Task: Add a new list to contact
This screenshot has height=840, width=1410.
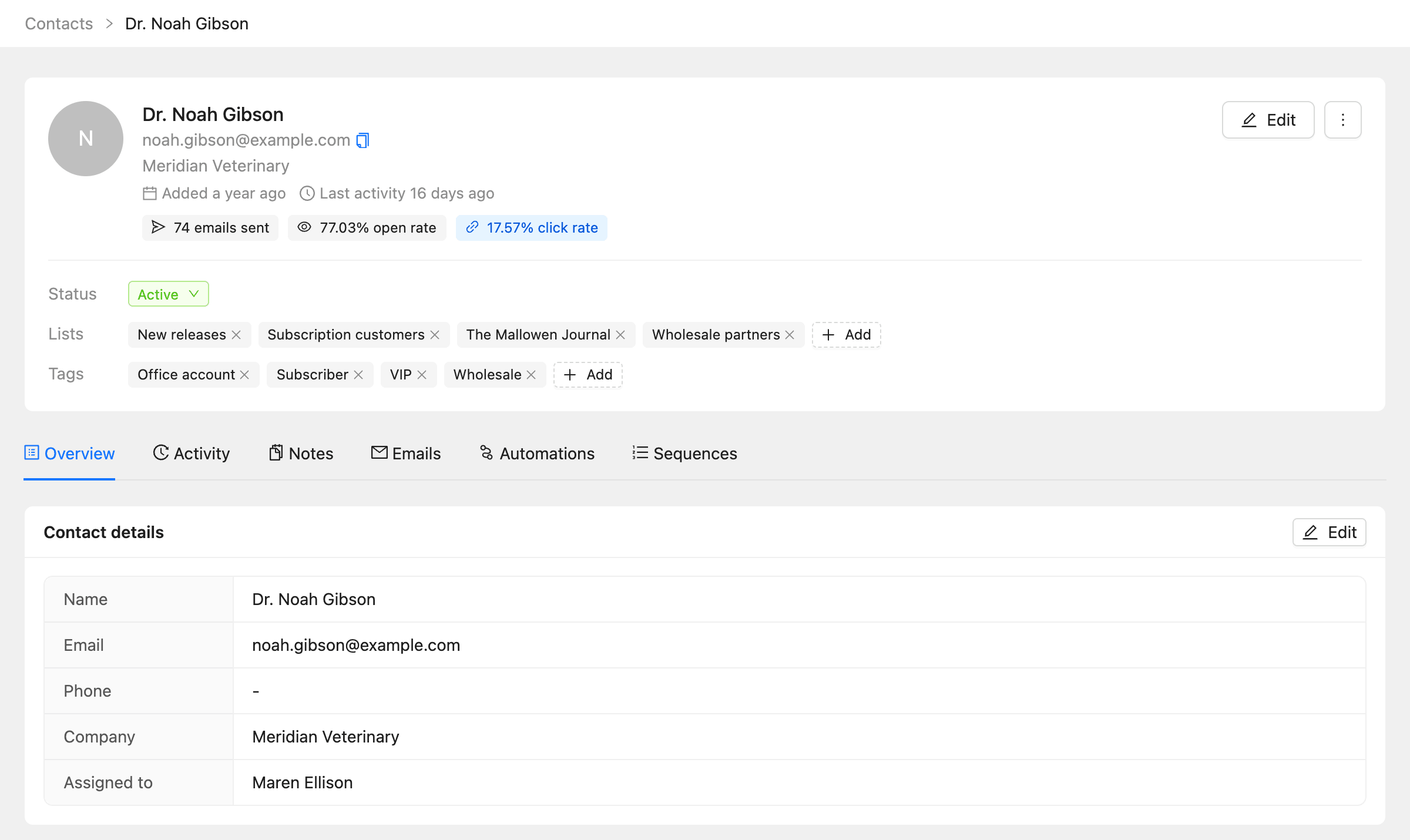Action: 846,335
